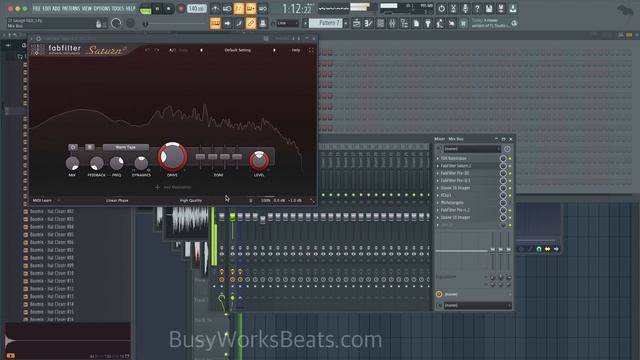
Task: Click the Saturn A/B compare button
Action: [172, 50]
